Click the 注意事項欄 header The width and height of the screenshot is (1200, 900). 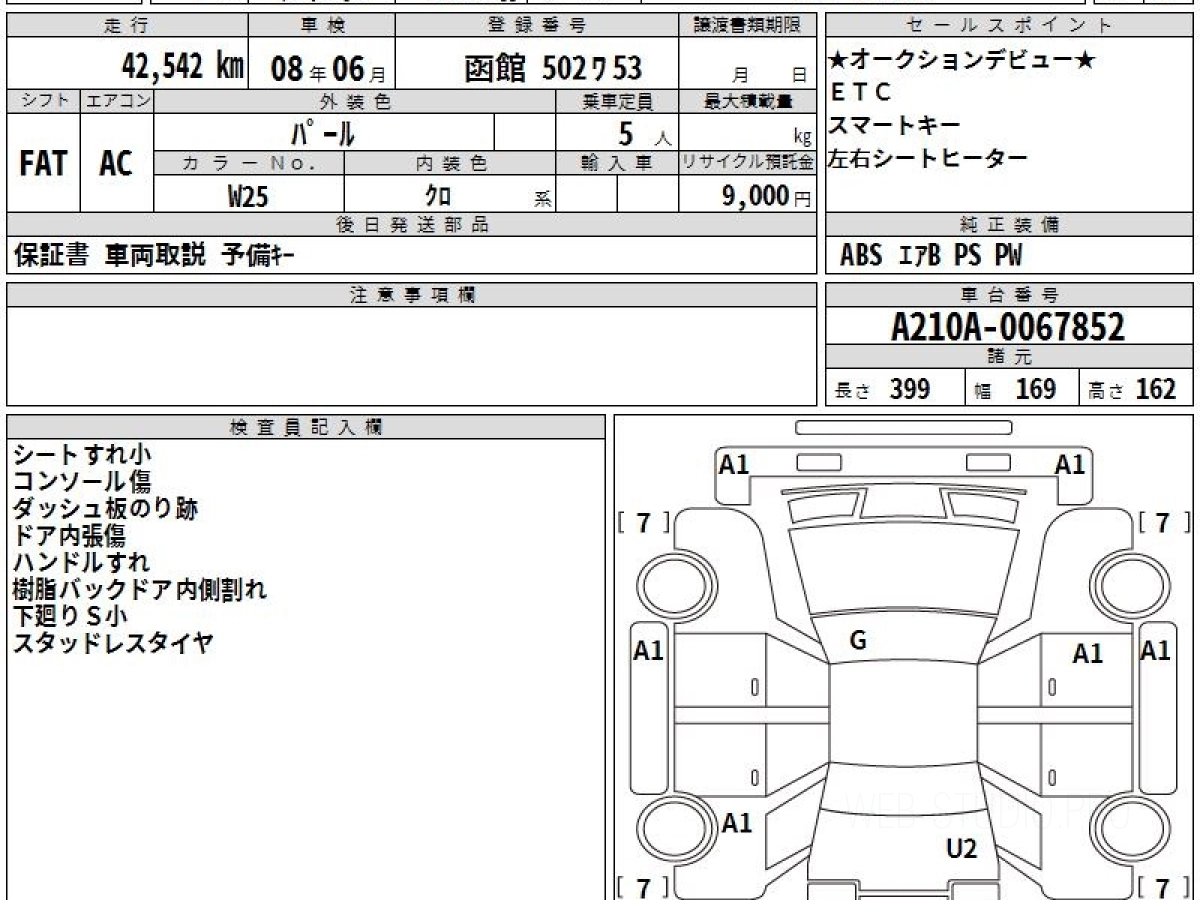click(411, 295)
